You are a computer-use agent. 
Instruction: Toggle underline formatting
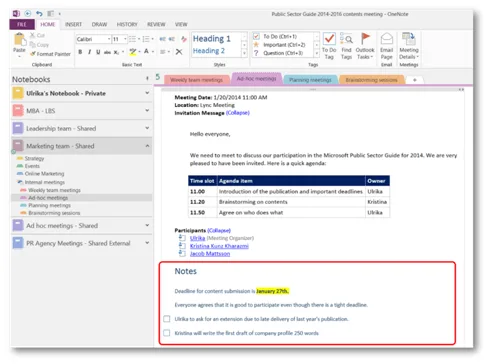[98, 52]
